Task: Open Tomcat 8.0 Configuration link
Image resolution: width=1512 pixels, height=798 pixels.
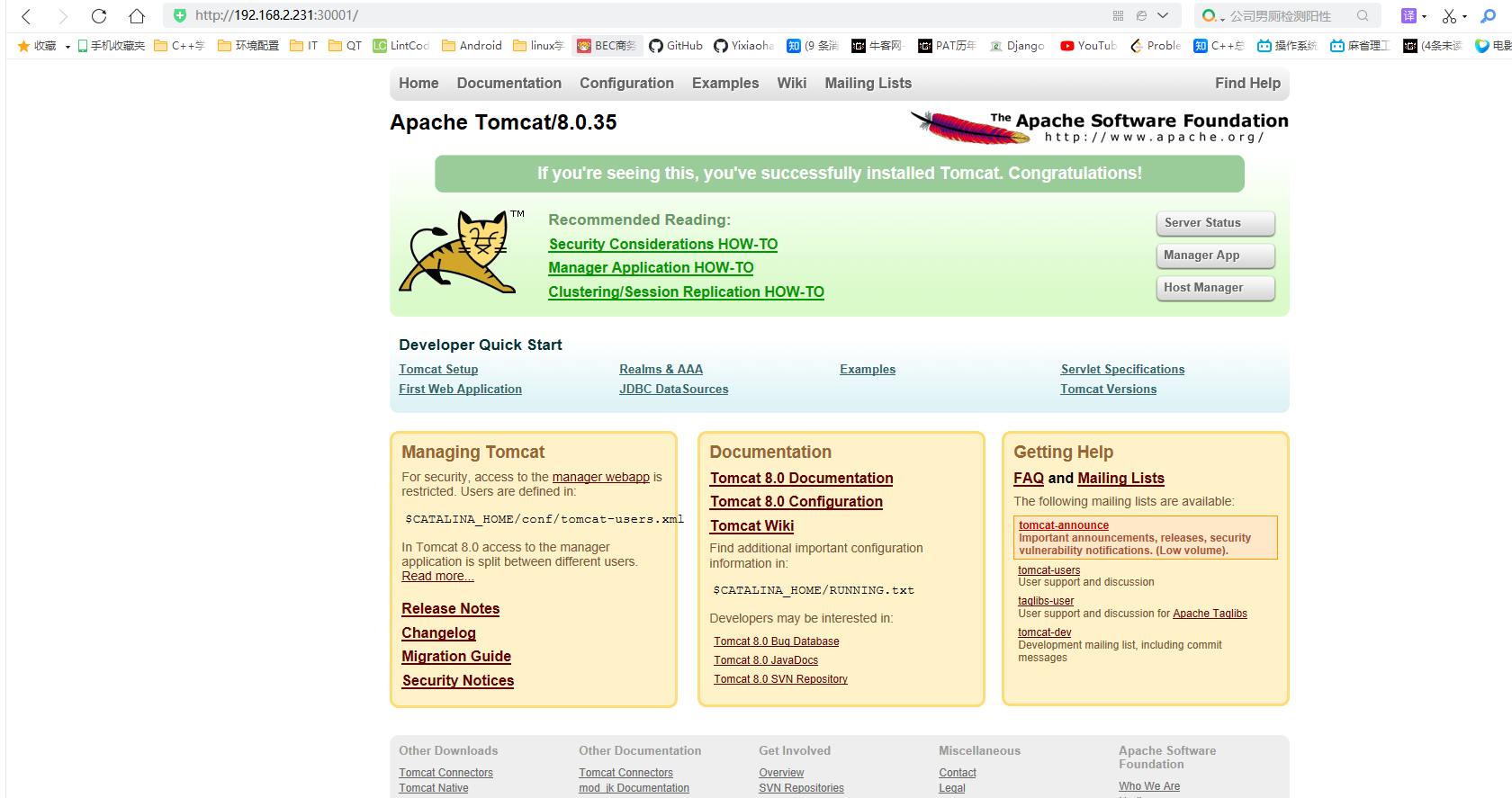Action: coord(796,501)
